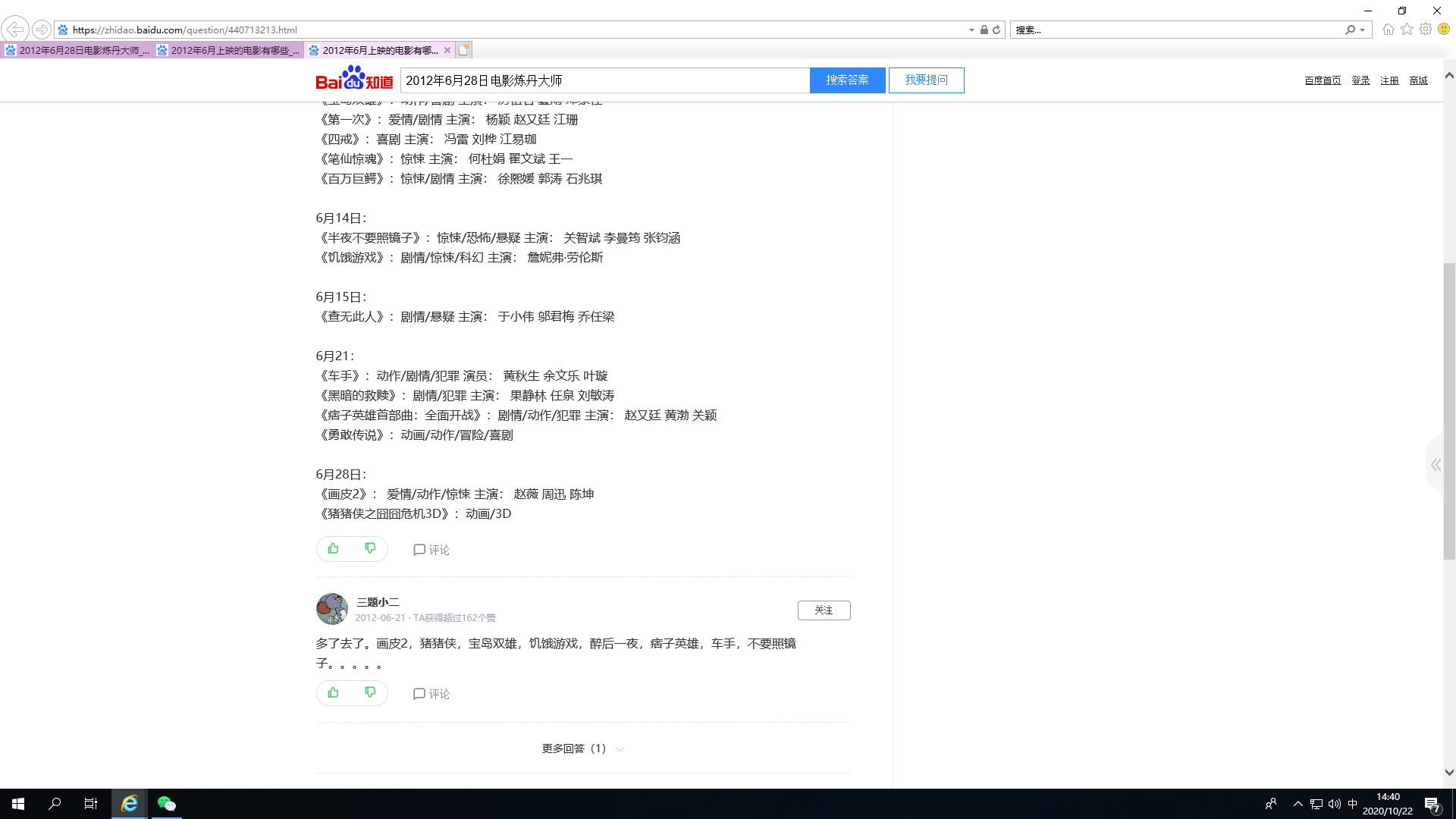Open browser search provider dropdown arrow
This screenshot has width=1456, height=819.
pos(1363,30)
